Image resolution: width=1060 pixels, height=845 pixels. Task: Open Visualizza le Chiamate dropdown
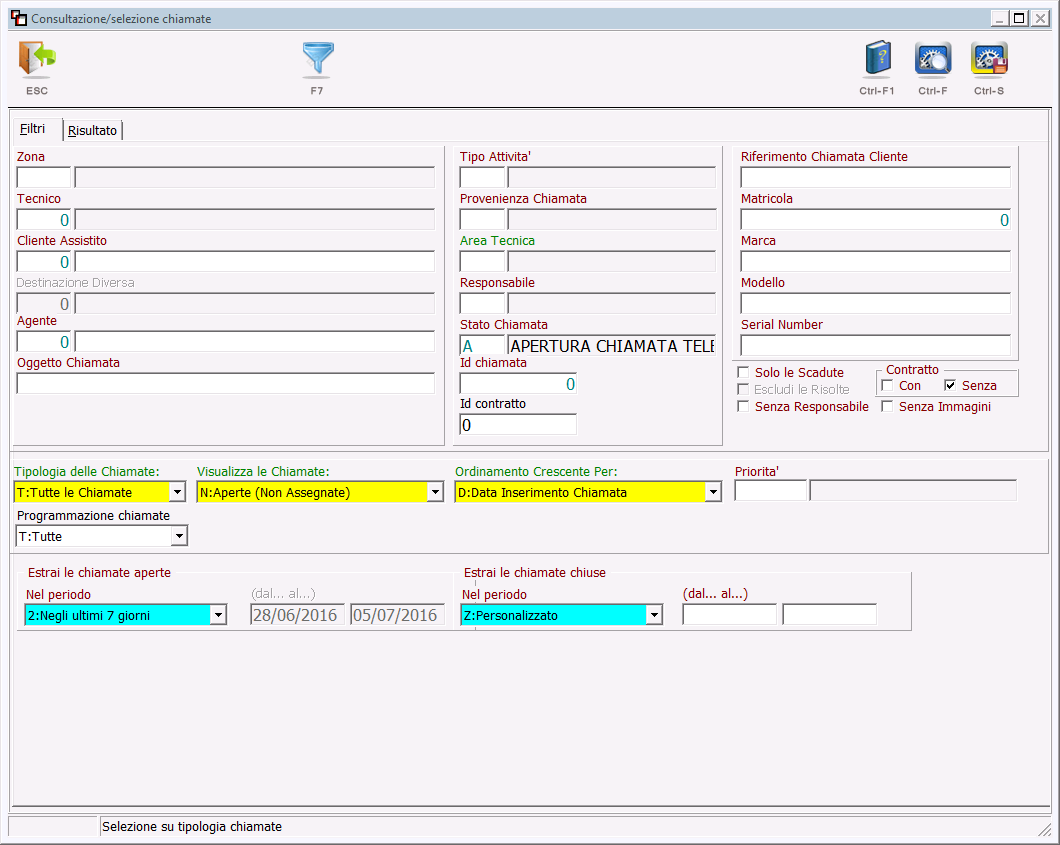[435, 492]
